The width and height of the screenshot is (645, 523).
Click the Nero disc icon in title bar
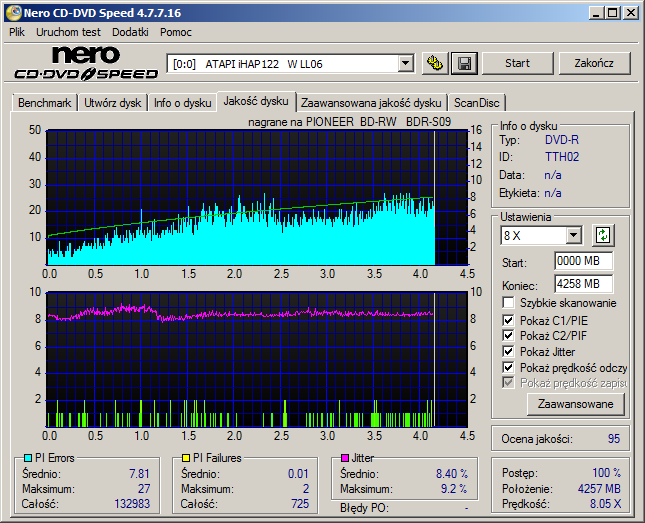coord(13,13)
